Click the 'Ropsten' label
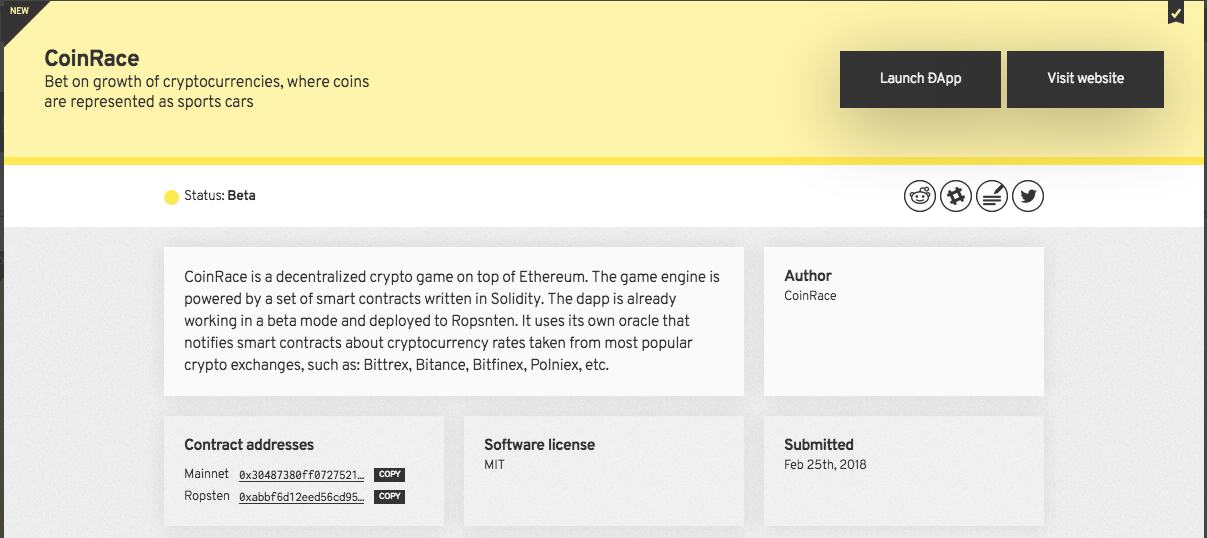 207,496
